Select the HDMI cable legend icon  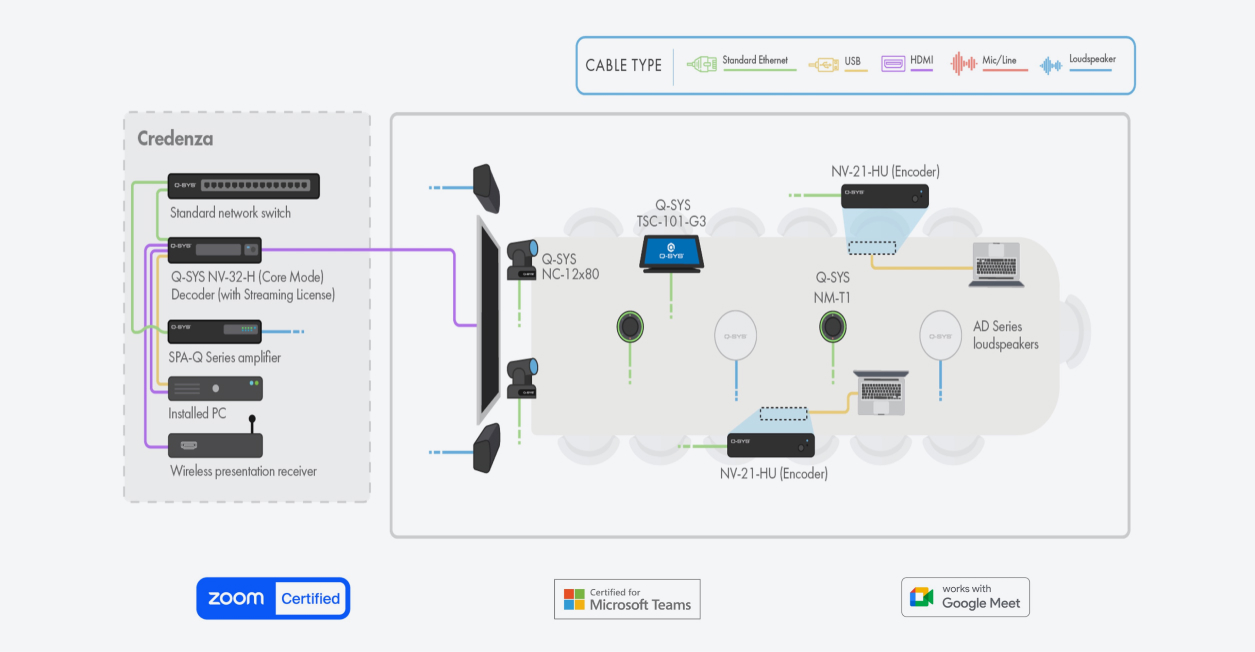pos(893,64)
